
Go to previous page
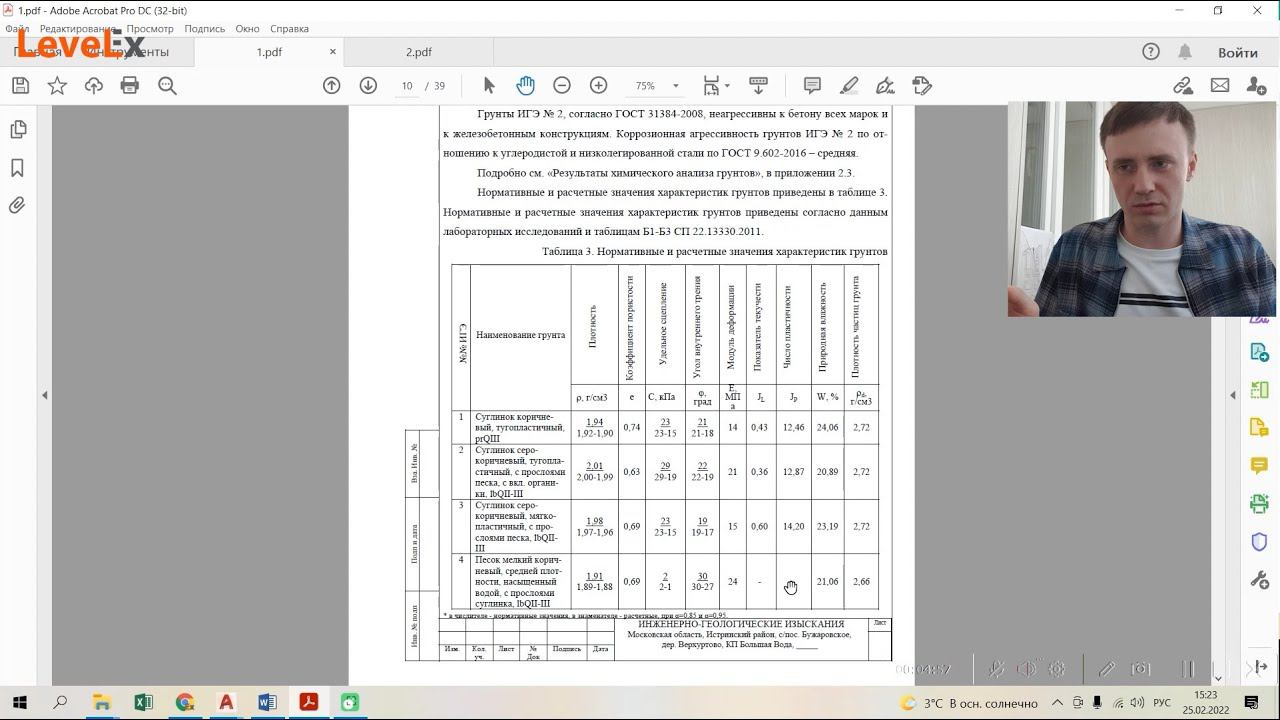tap(332, 86)
